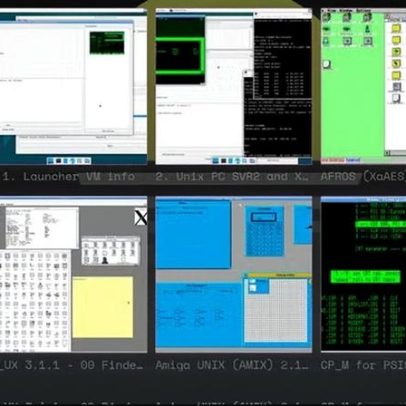Select the CP_M for PSI thumbnail
The image size is (406, 406).
click(x=363, y=274)
